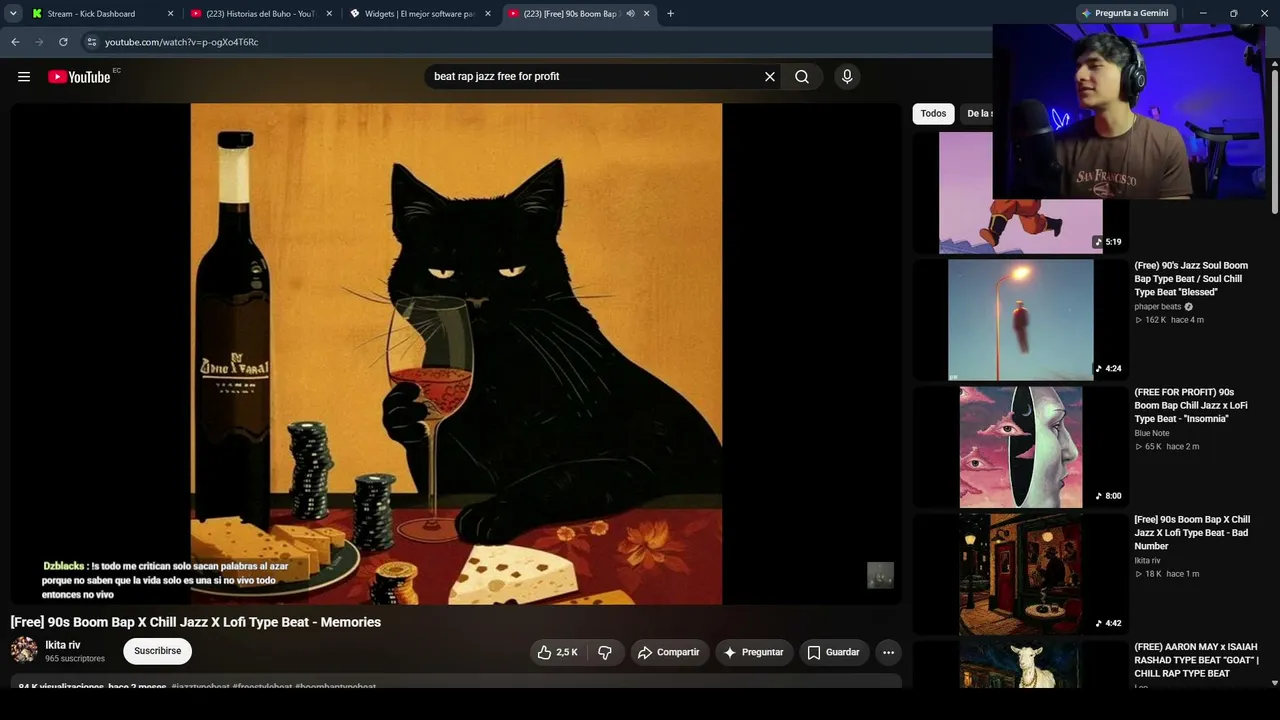Expand the tab search dropdown
Screen dimensions: 1280x720
(x=13, y=13)
